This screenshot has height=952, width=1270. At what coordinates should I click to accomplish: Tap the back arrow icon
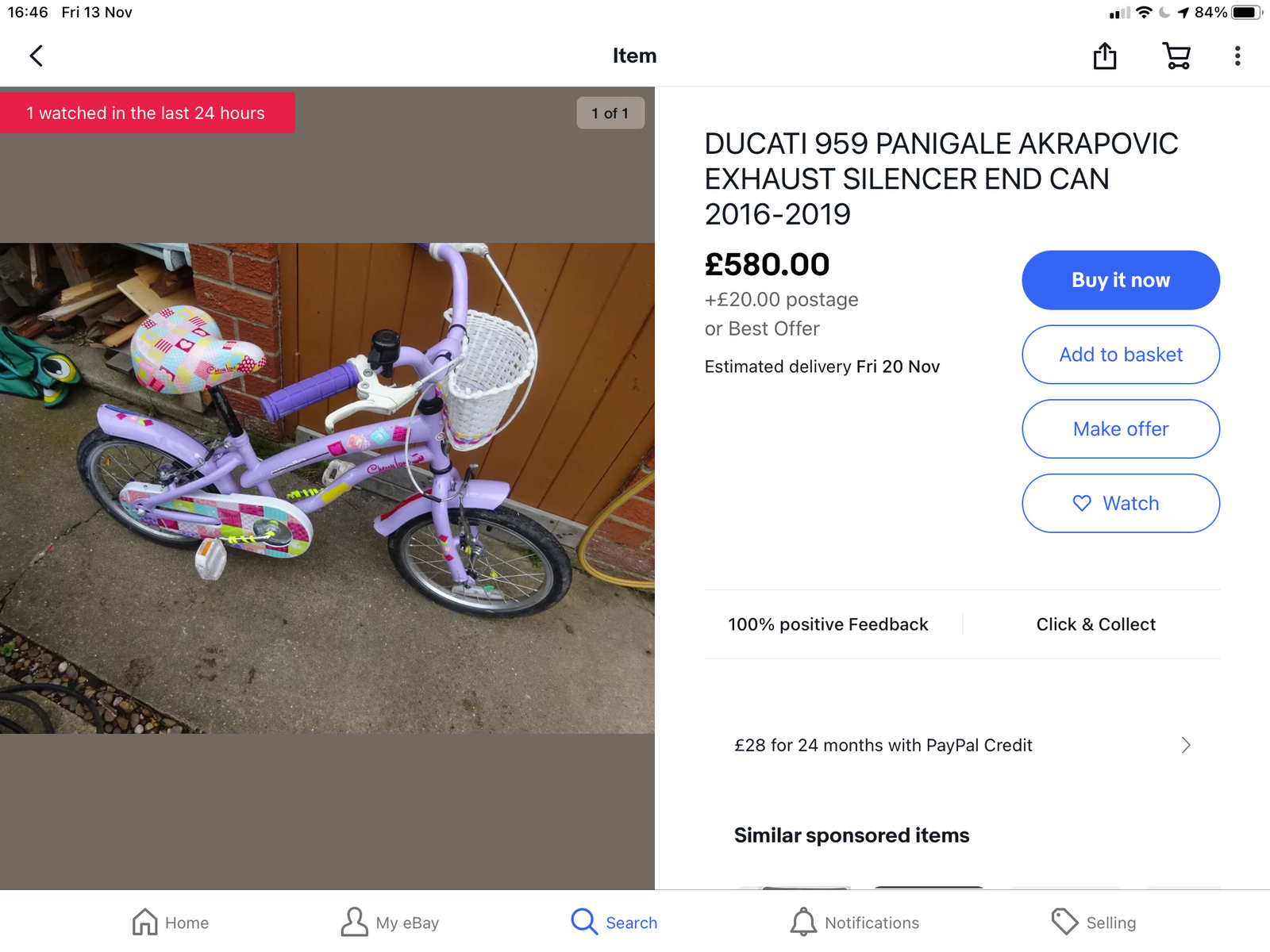click(x=37, y=56)
